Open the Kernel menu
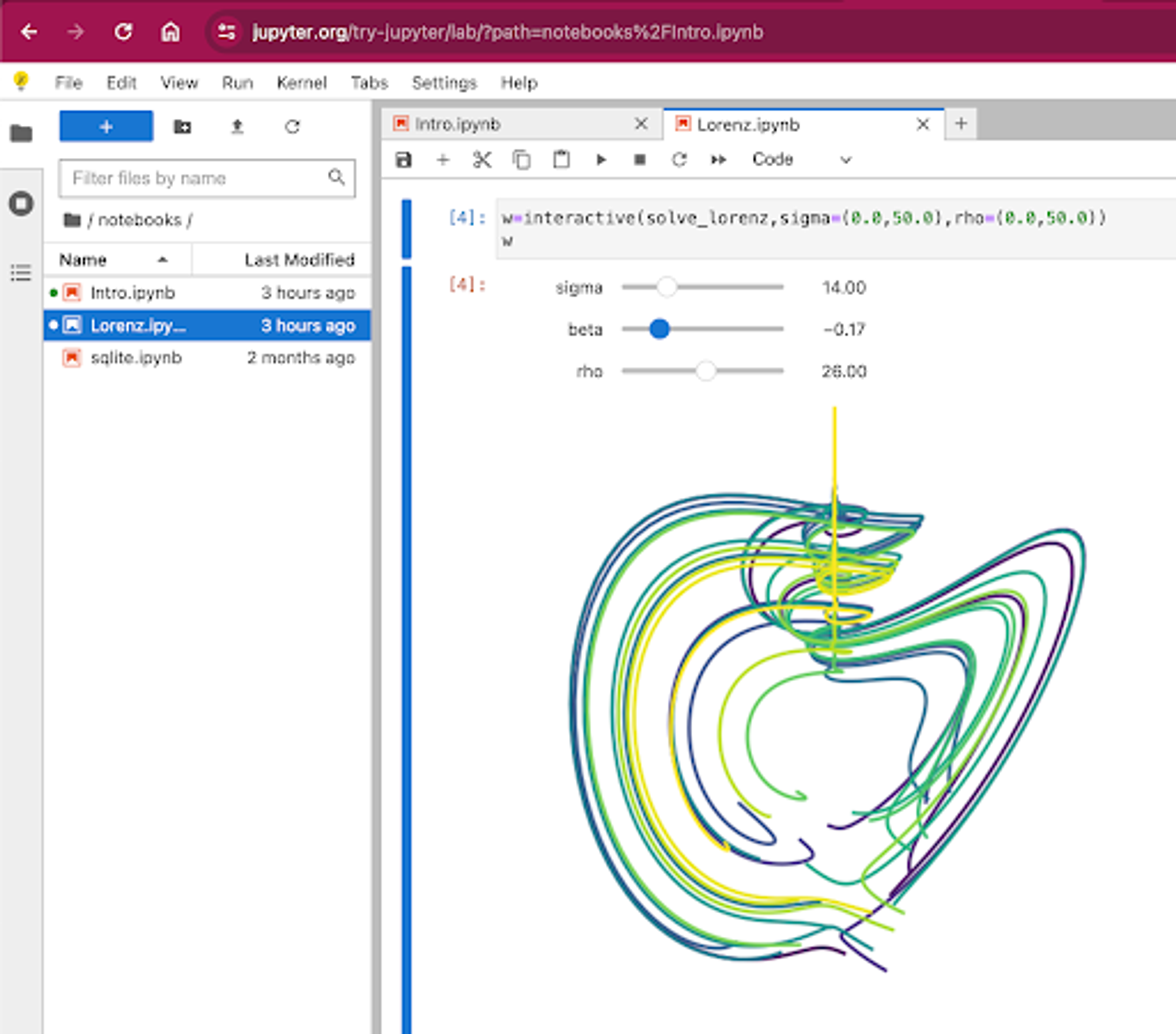1176x1034 pixels. click(301, 83)
